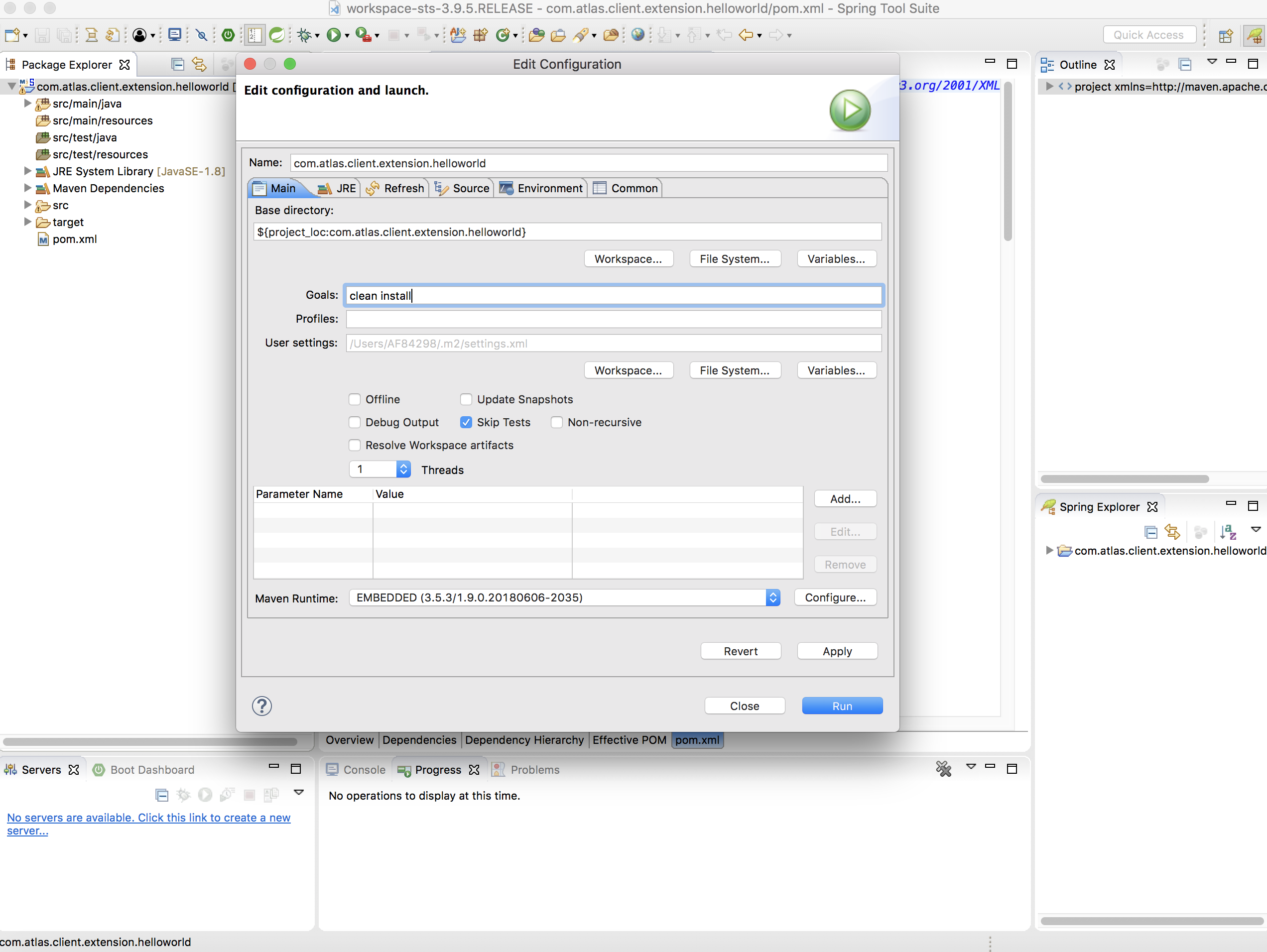Enable the Debug Output checkbox
Image resolution: width=1267 pixels, height=952 pixels.
[x=355, y=422]
